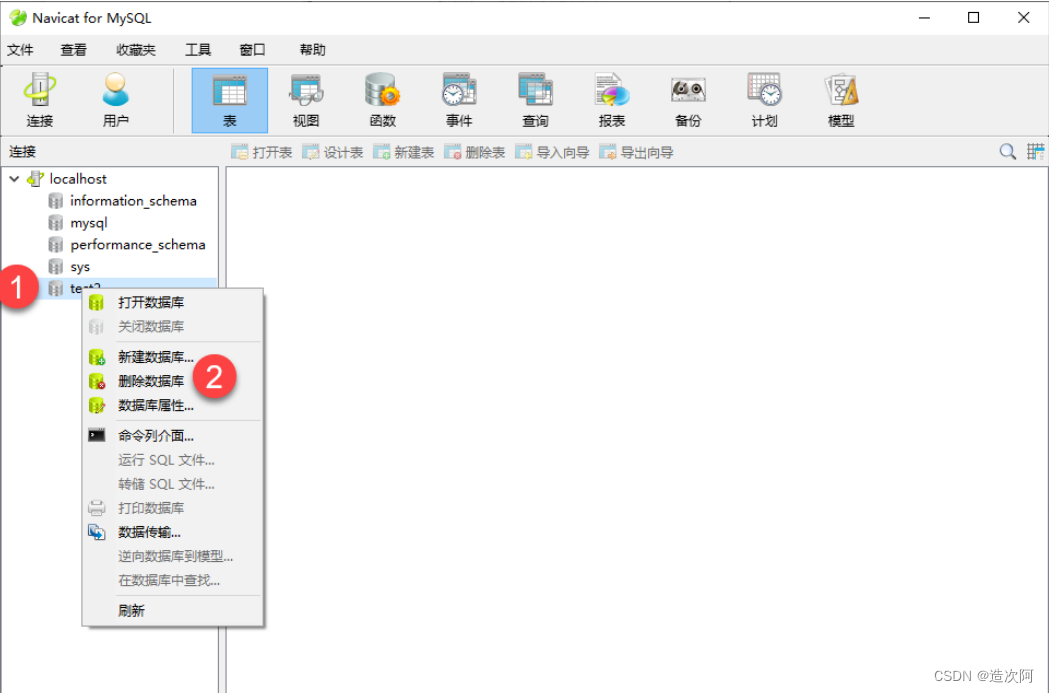
Task: Collapse the localhost connection node
Action: (x=14, y=178)
